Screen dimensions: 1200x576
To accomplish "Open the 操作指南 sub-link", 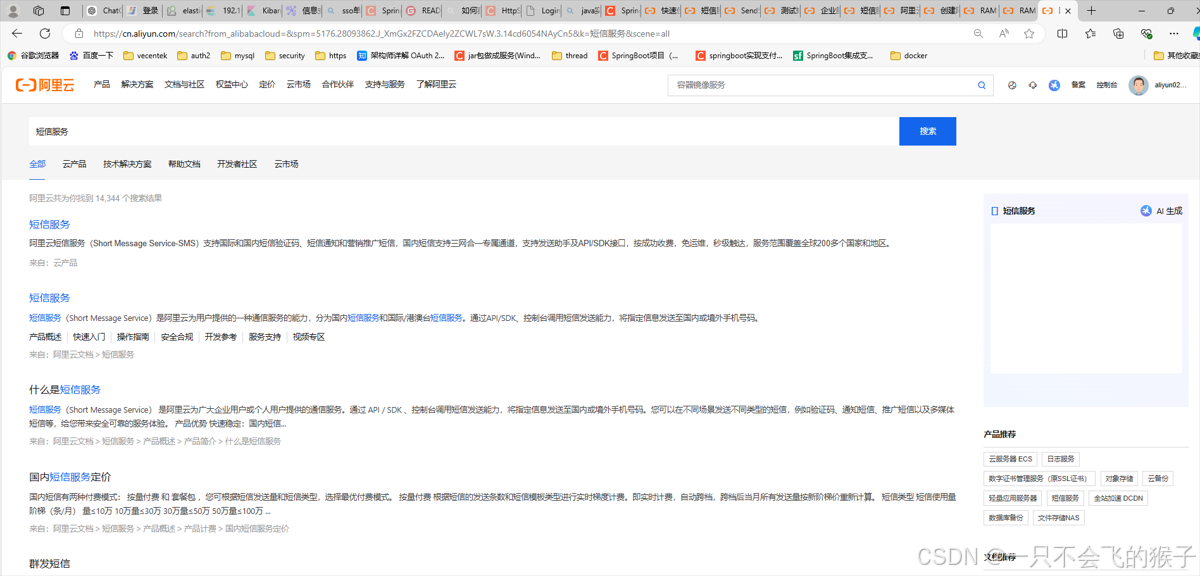I will pyautogui.click(x=133, y=337).
